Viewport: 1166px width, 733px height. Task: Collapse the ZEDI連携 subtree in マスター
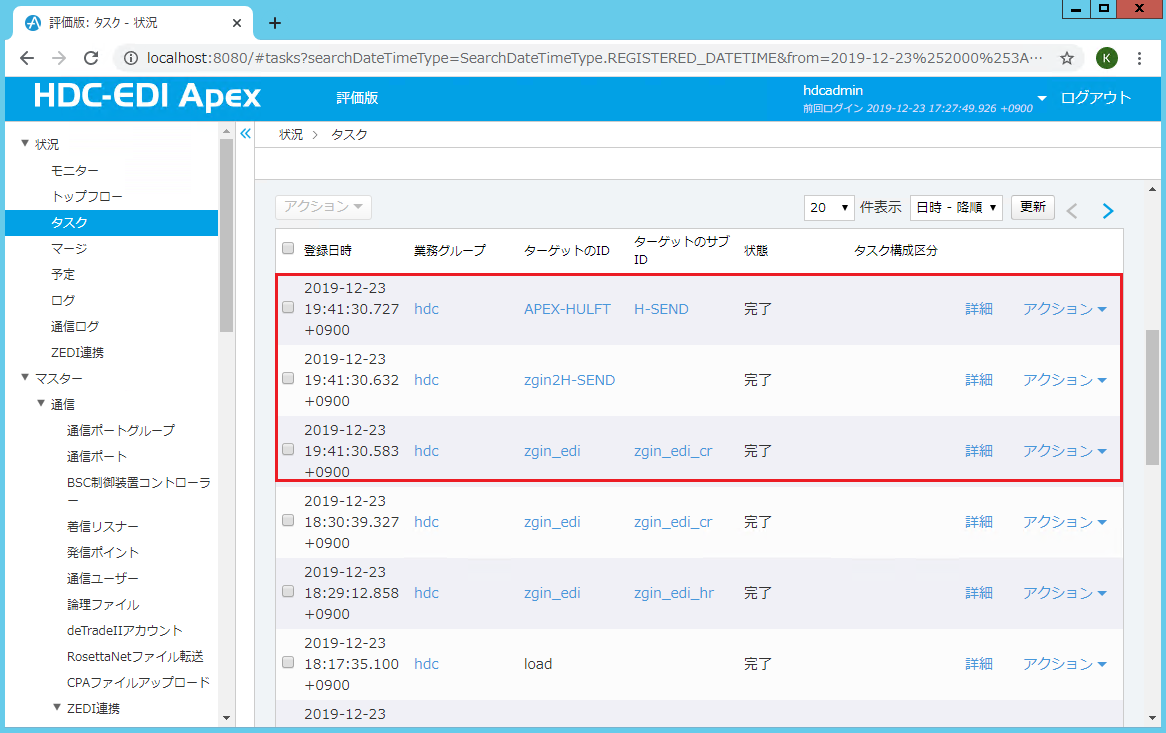[x=57, y=708]
